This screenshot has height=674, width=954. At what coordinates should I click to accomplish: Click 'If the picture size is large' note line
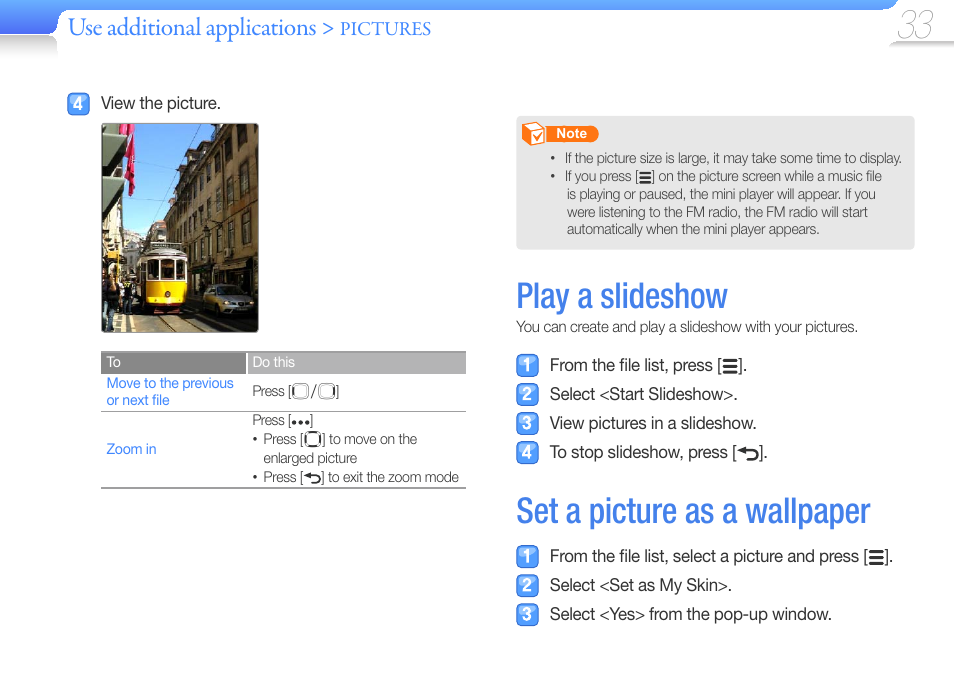[x=733, y=158]
